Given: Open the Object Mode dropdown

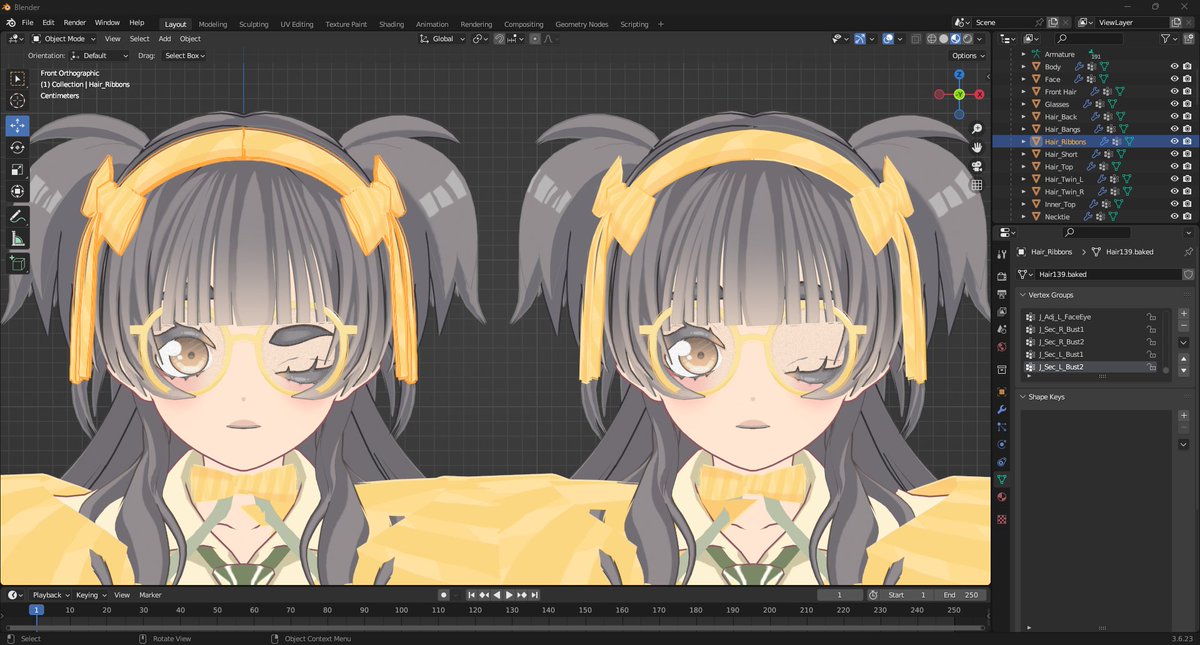Looking at the screenshot, I should tap(62, 39).
